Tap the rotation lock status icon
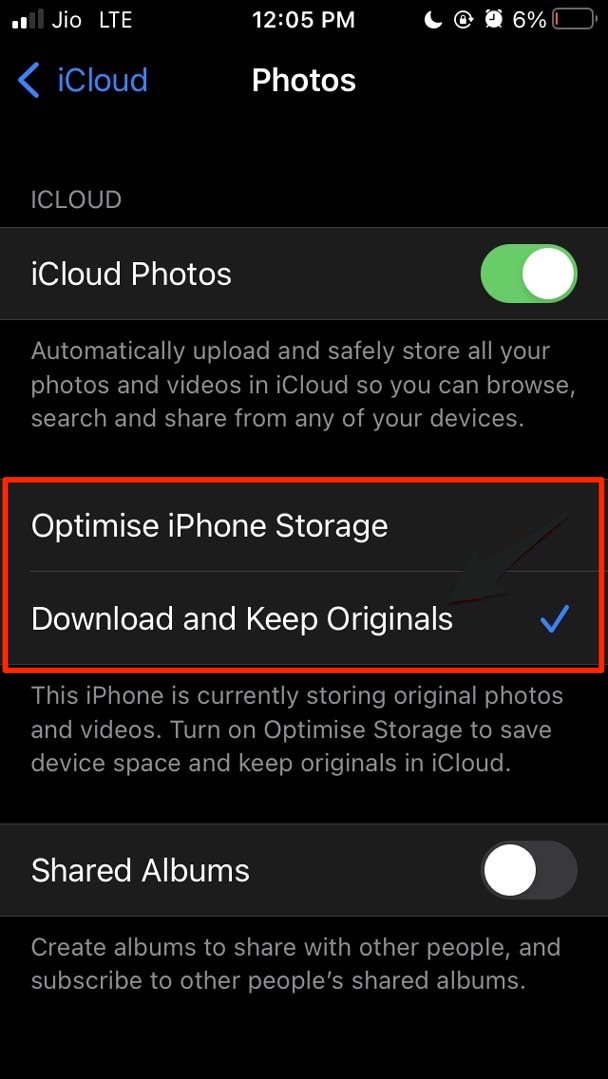The width and height of the screenshot is (608, 1079). [463, 20]
